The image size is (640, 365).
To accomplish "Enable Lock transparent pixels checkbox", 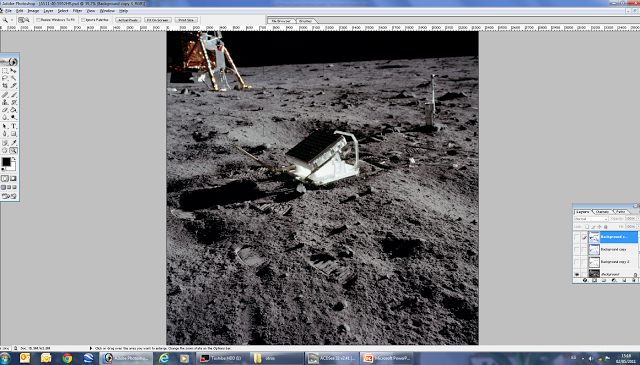I will (587, 227).
